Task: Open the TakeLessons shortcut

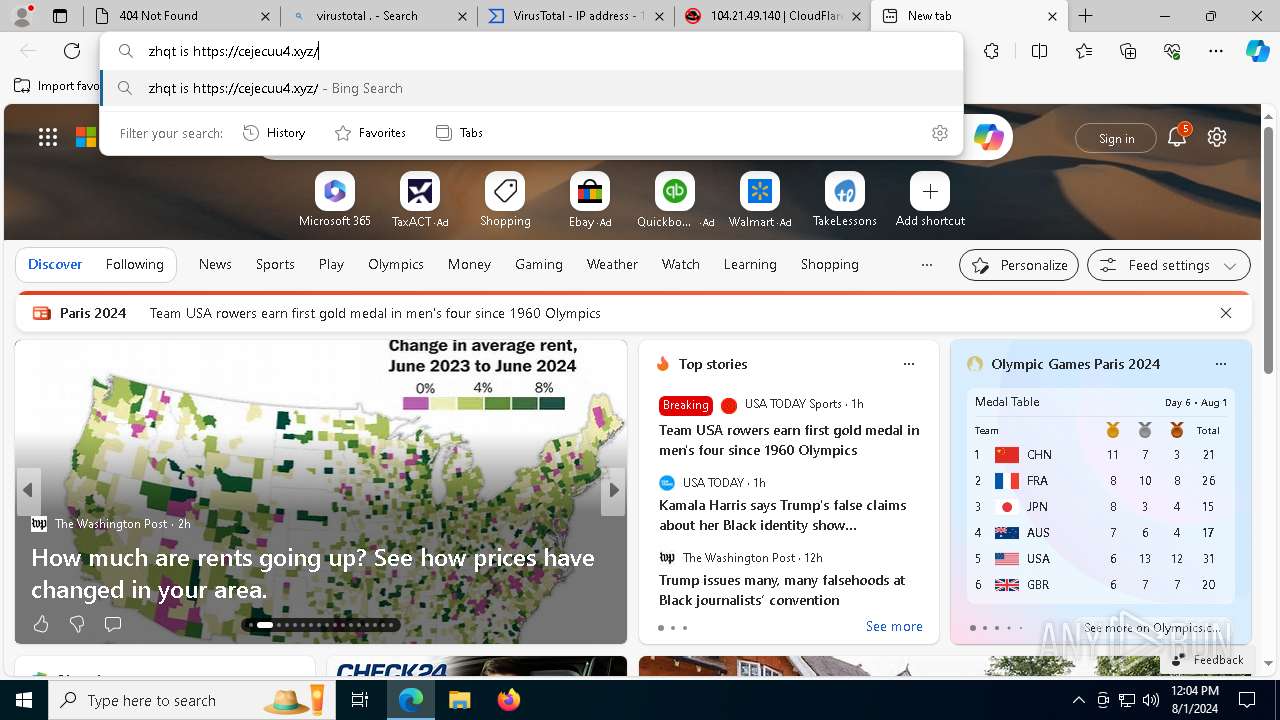Action: point(845,199)
